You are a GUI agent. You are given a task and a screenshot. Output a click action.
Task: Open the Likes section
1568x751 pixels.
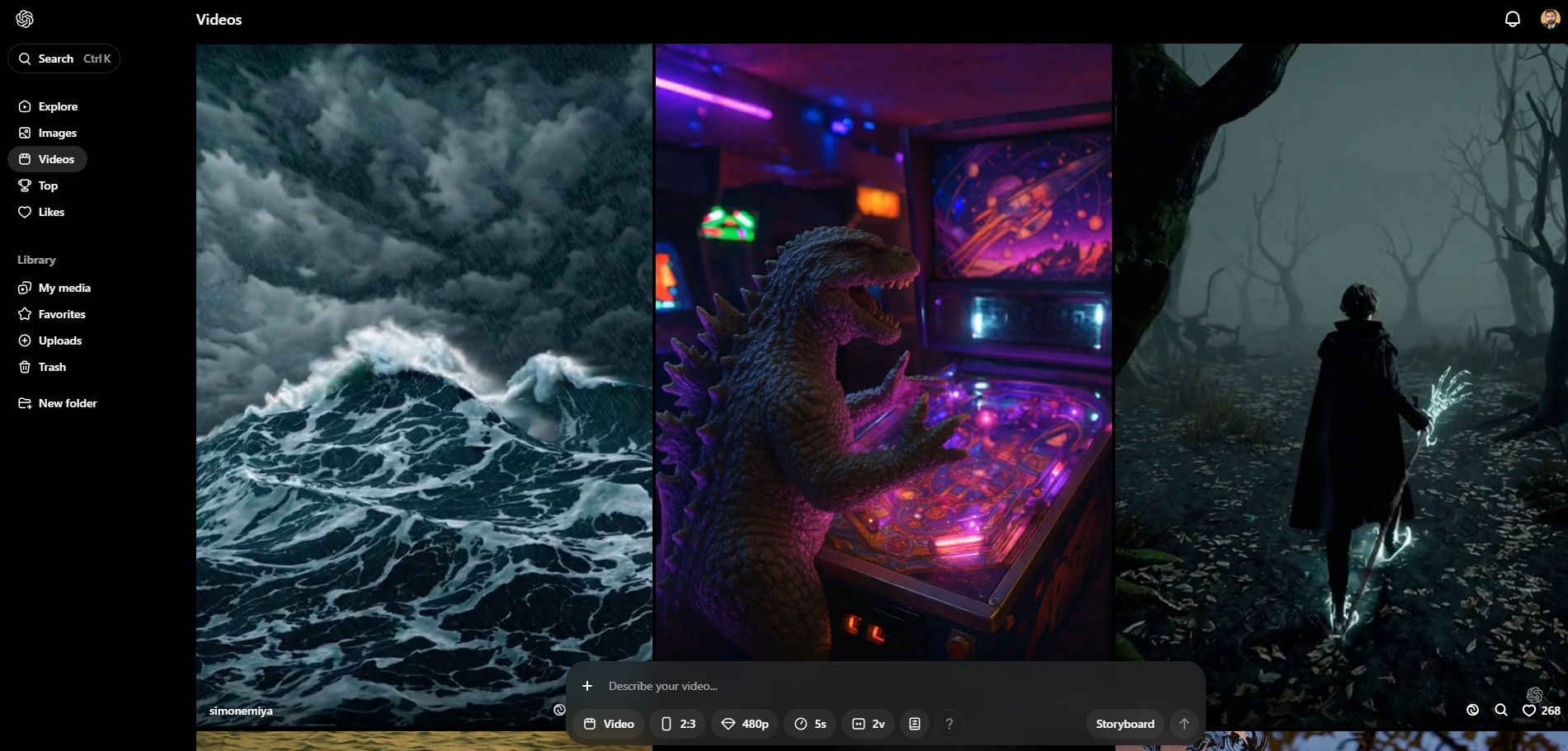41,212
